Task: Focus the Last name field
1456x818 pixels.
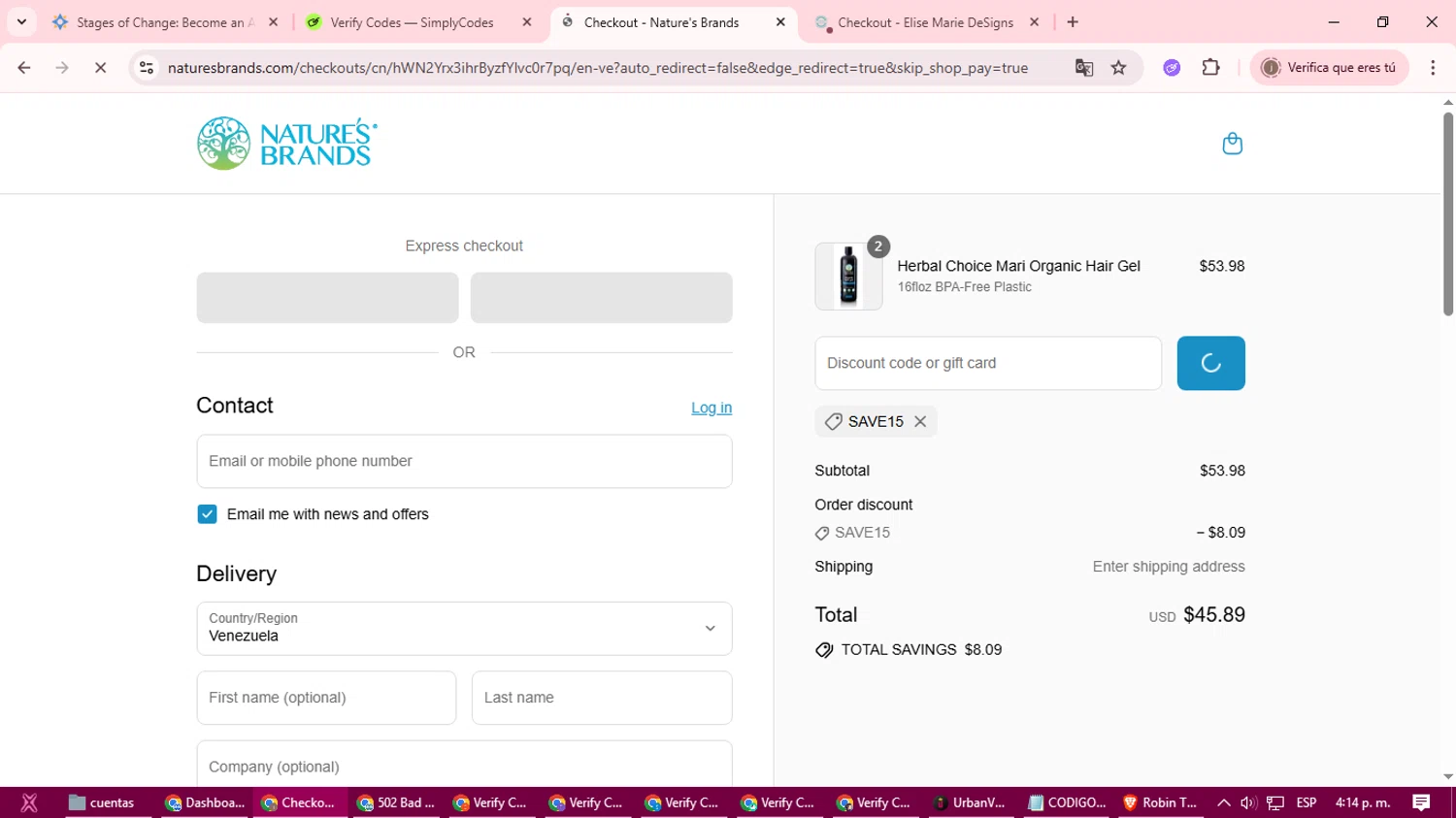Action: click(x=602, y=698)
